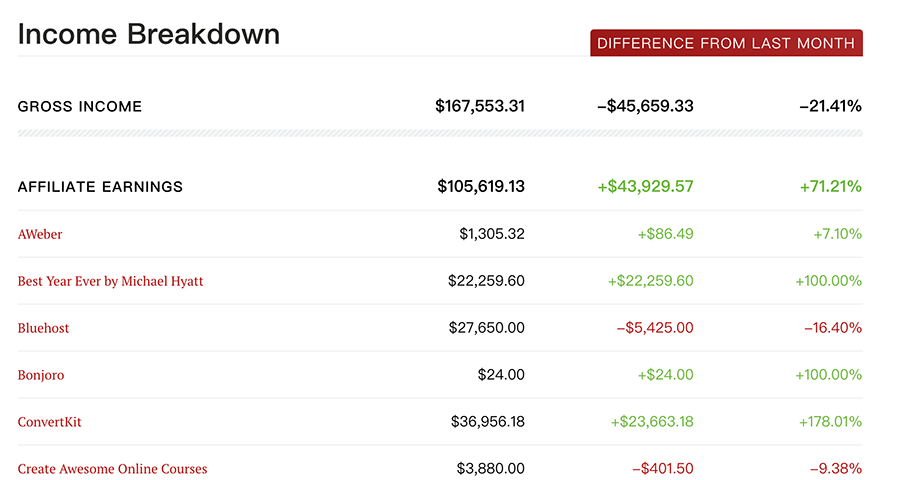This screenshot has width=900, height=480.
Task: Open Best Year Ever by Michael Hyatt link
Action: pos(110,281)
